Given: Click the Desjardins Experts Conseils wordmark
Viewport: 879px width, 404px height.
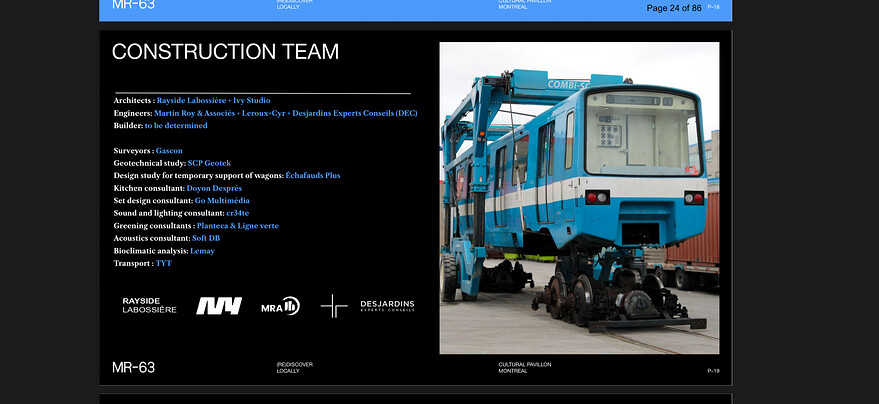Looking at the screenshot, I should pos(387,306).
